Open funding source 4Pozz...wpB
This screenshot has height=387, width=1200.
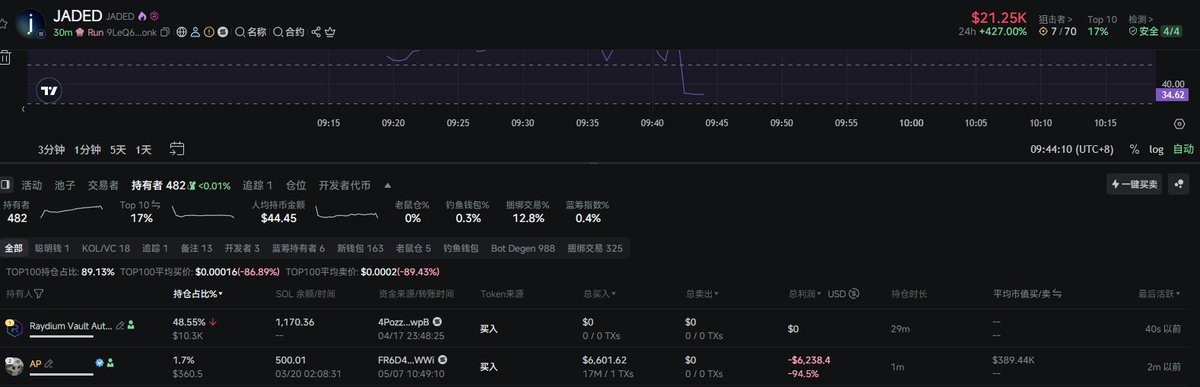pyautogui.click(x=404, y=322)
